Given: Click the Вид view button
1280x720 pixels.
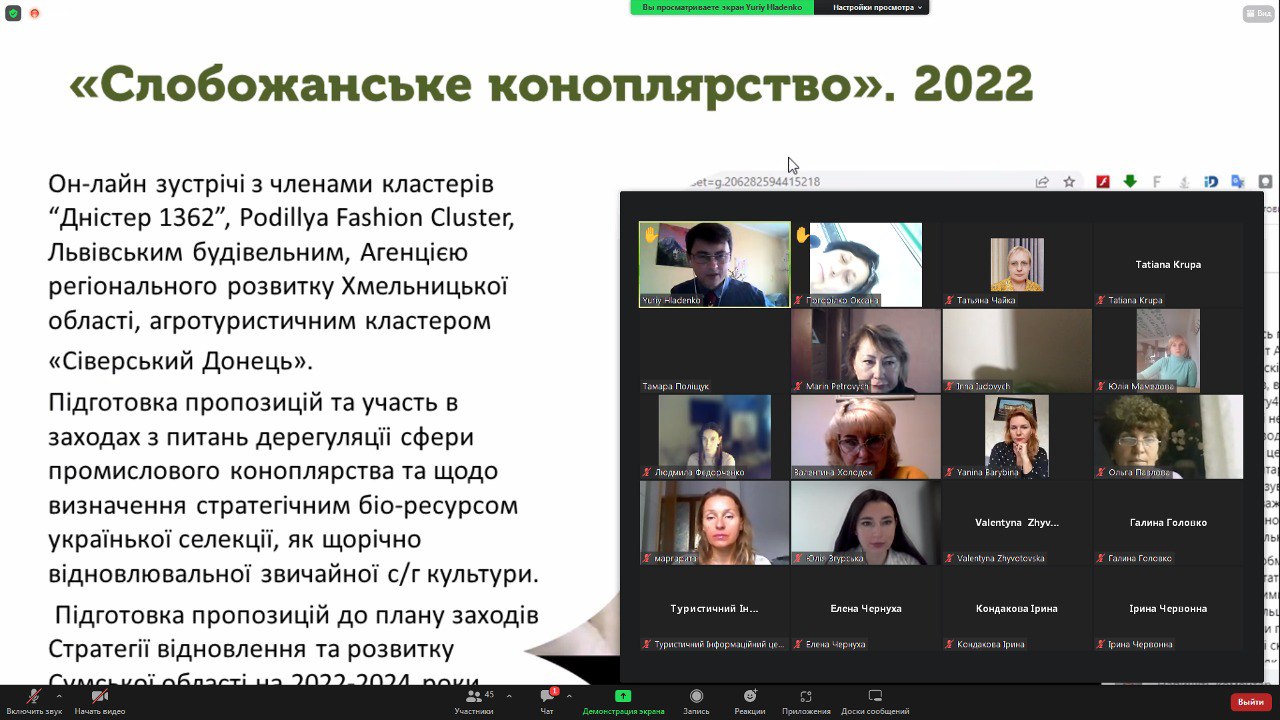Looking at the screenshot, I should click(1257, 13).
